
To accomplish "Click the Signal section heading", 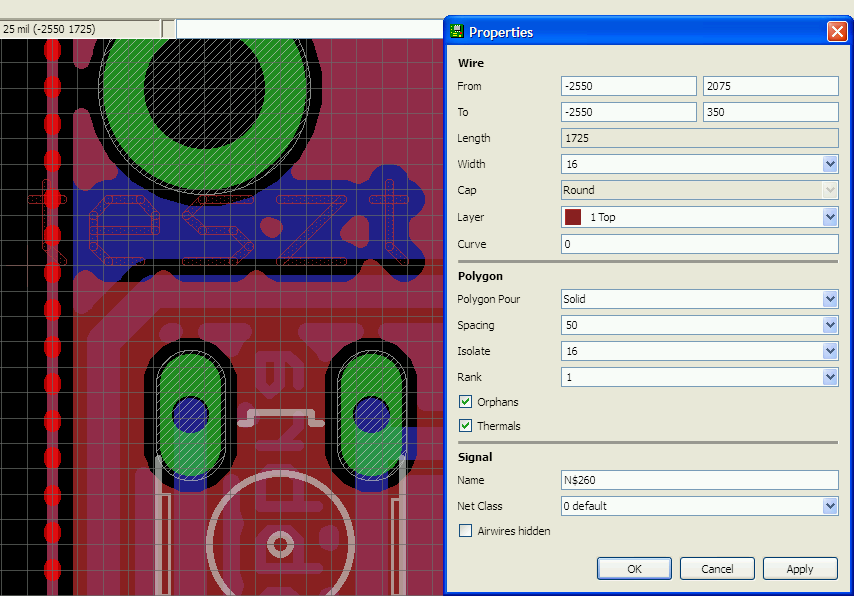I will (475, 457).
